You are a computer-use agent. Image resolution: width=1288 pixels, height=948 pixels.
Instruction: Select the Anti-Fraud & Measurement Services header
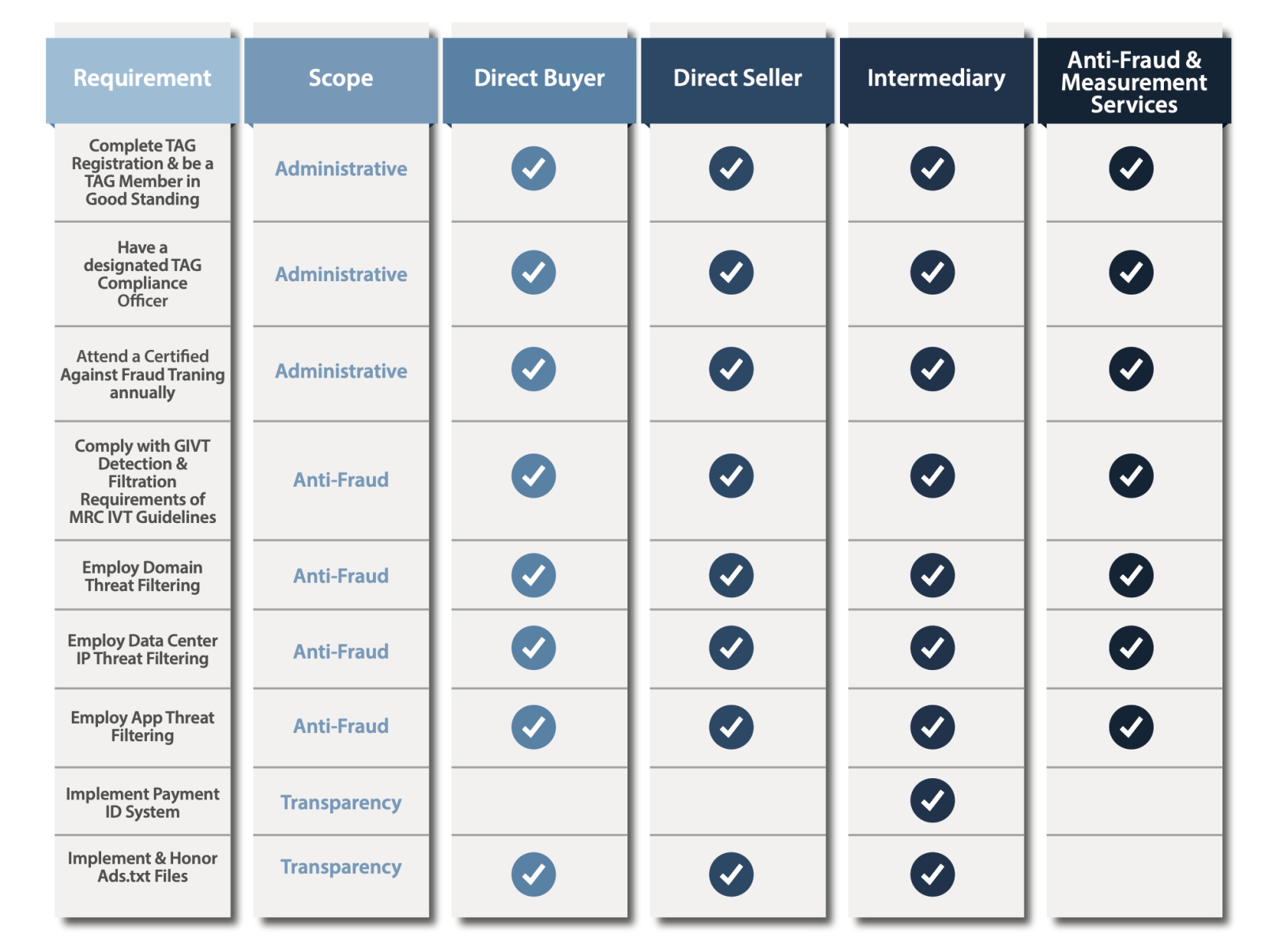tap(1134, 81)
